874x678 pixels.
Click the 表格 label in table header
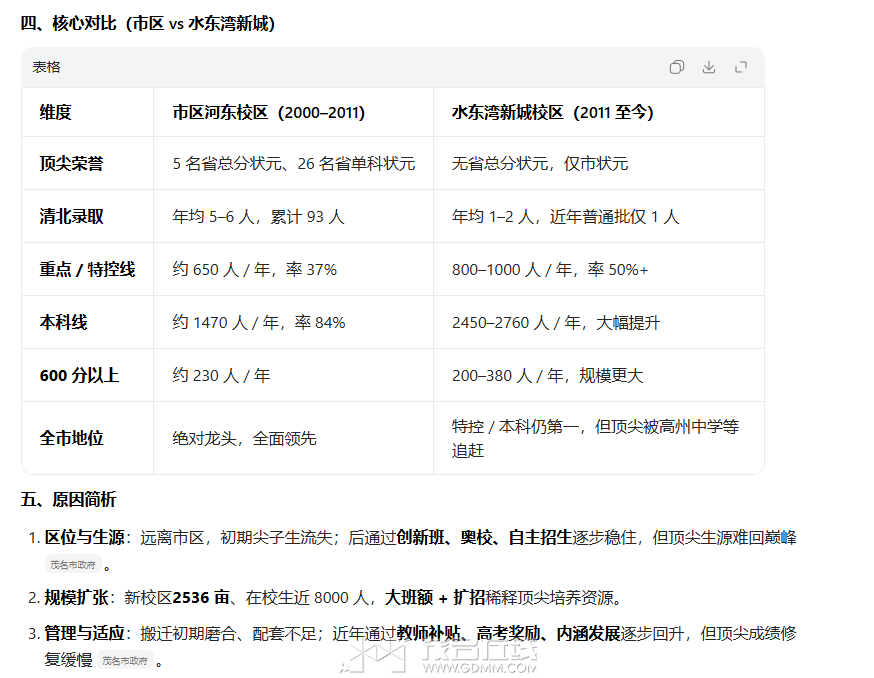coord(46,67)
